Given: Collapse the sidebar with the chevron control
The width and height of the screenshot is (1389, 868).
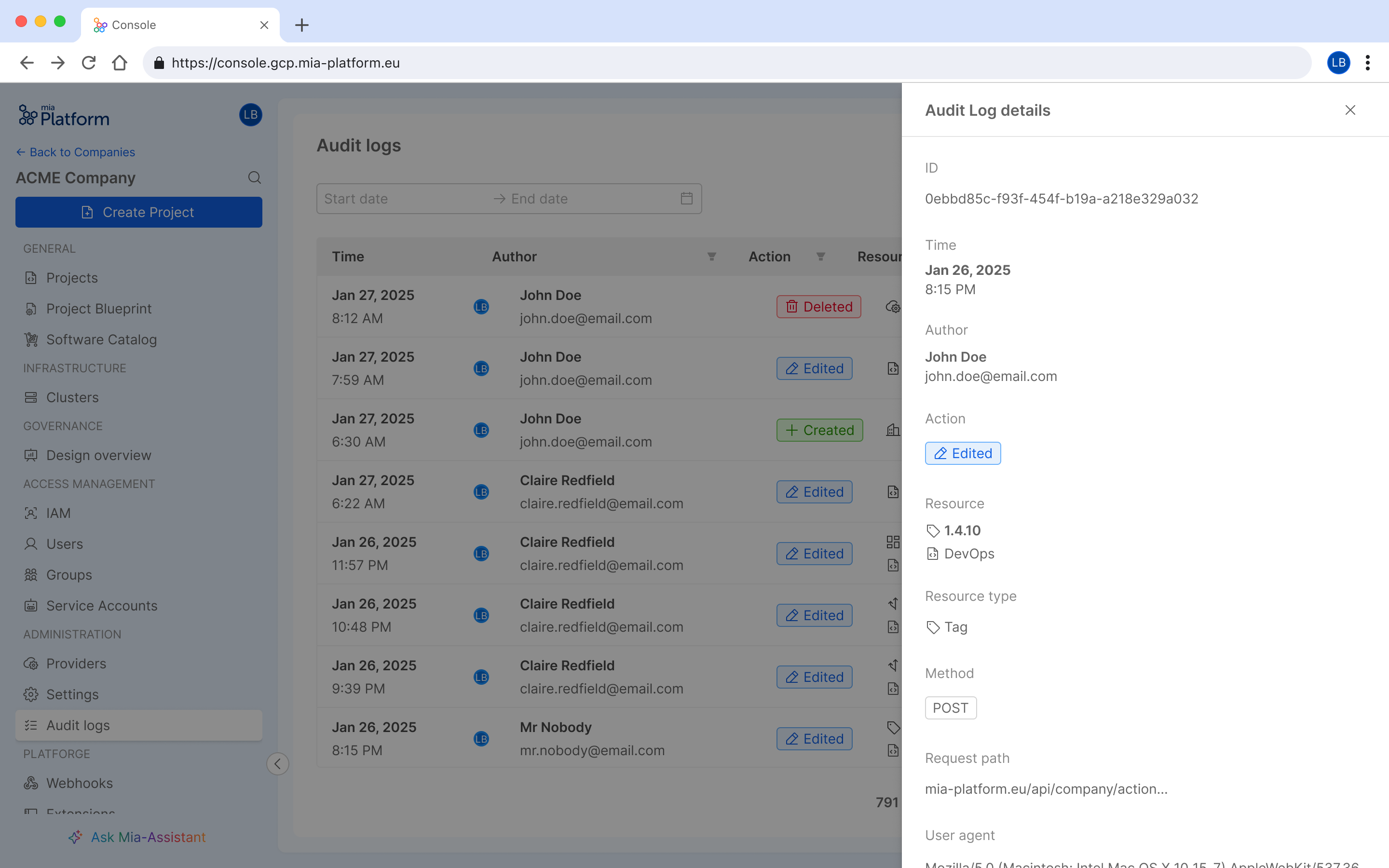Looking at the screenshot, I should (x=277, y=763).
